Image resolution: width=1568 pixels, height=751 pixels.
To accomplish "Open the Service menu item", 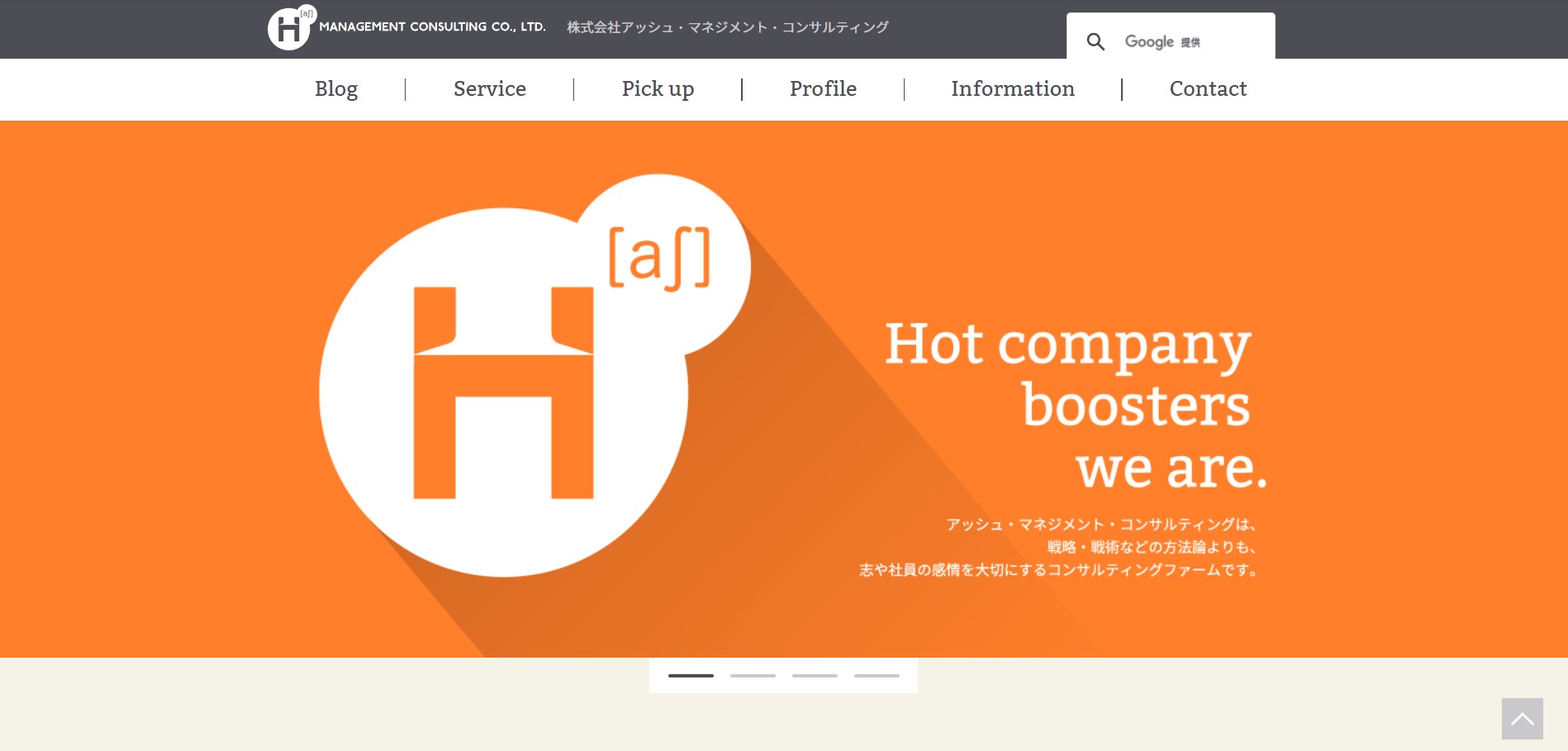I will point(490,89).
